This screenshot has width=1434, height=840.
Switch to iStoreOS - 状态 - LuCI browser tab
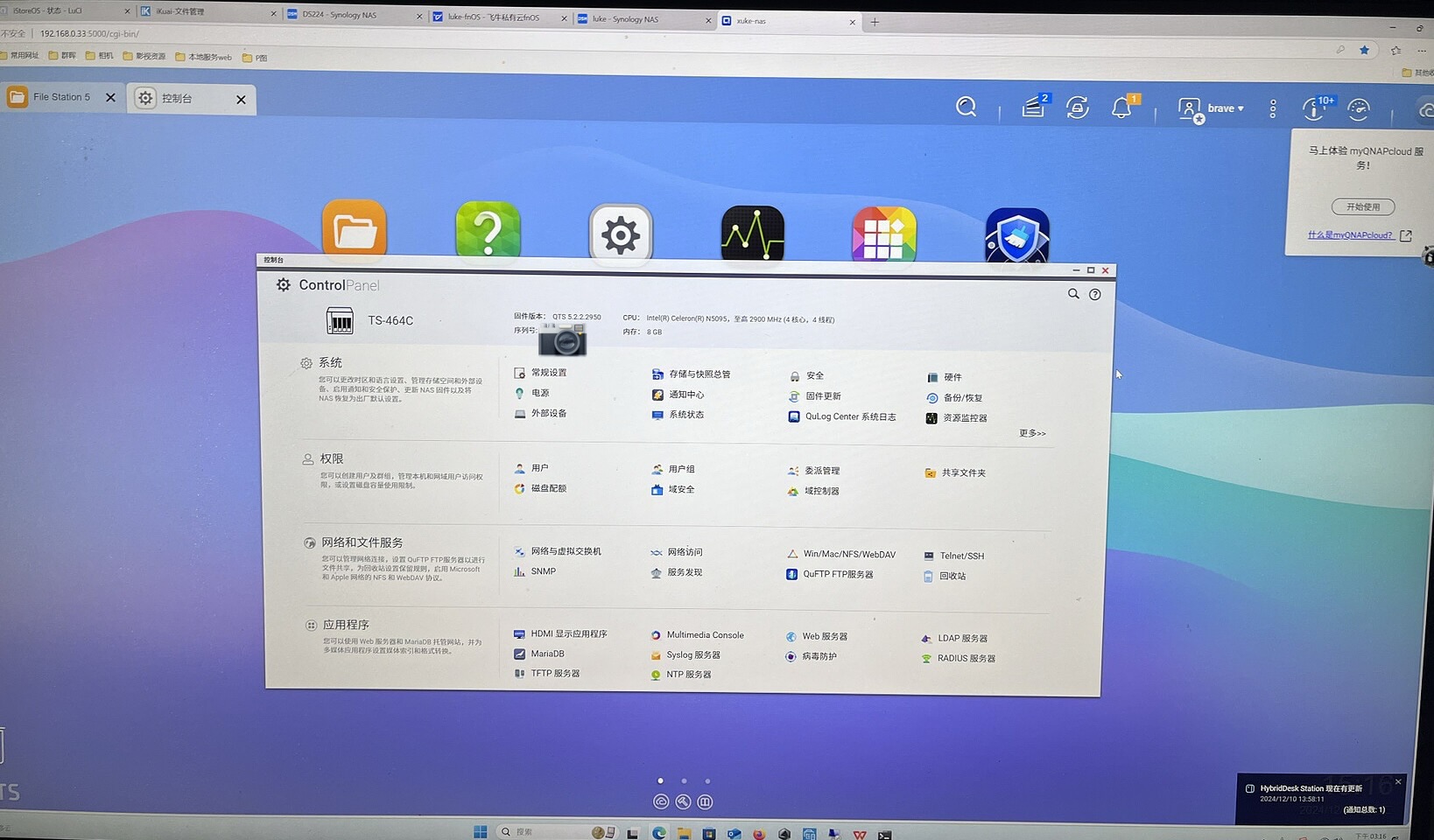(47, 10)
